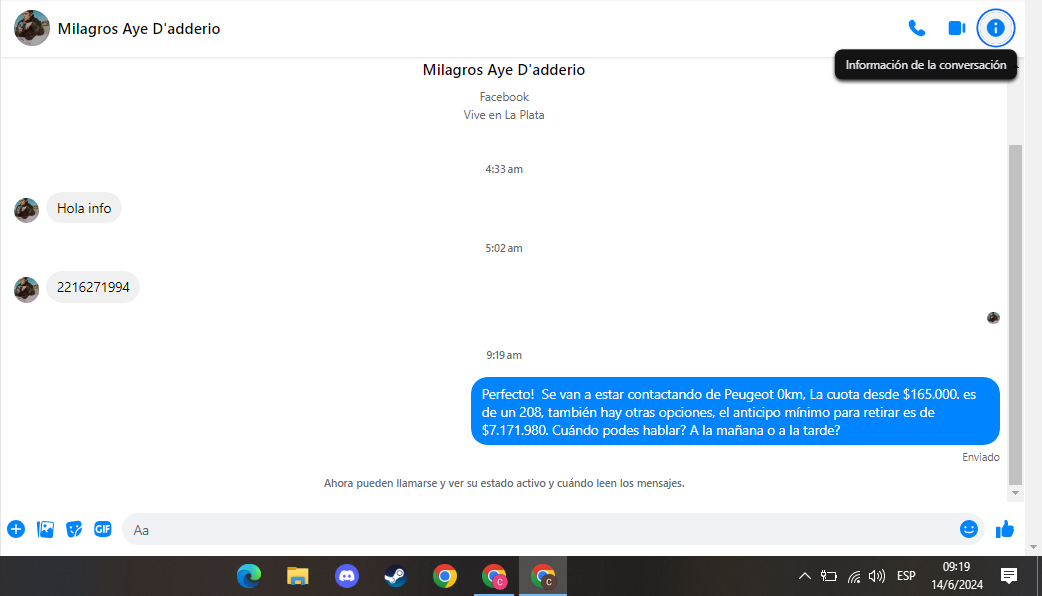Click the outer page scrollbar down arrow
1042x596 pixels.
(x=1033, y=547)
